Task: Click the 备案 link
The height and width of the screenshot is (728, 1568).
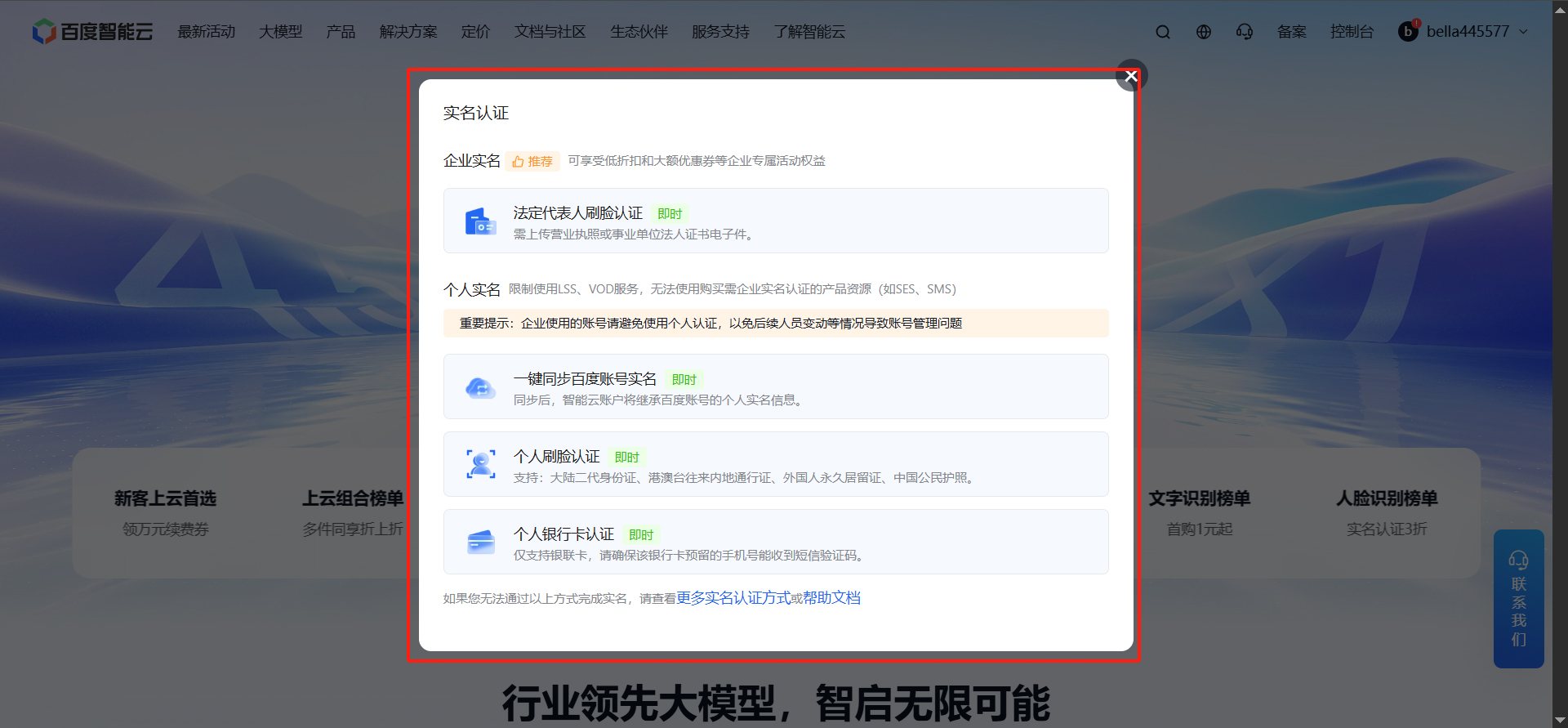Action: 1292,32
